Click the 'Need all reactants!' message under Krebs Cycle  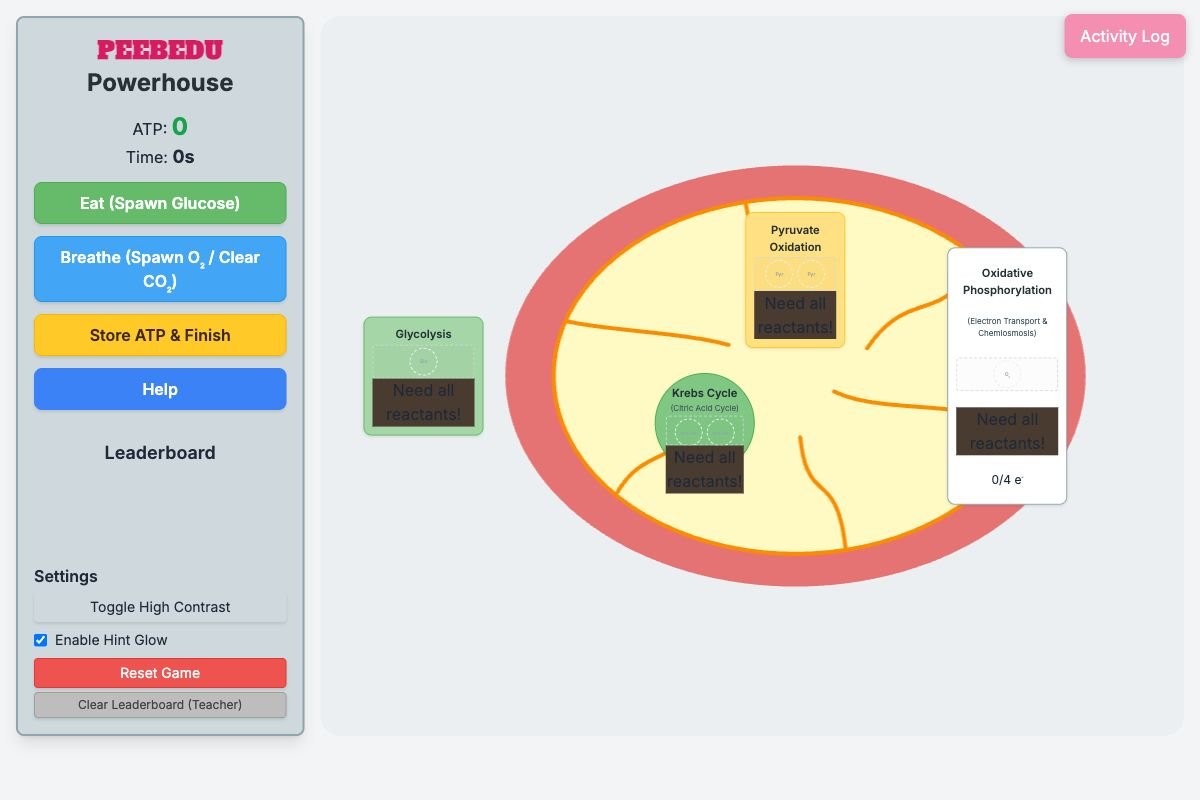(x=705, y=470)
